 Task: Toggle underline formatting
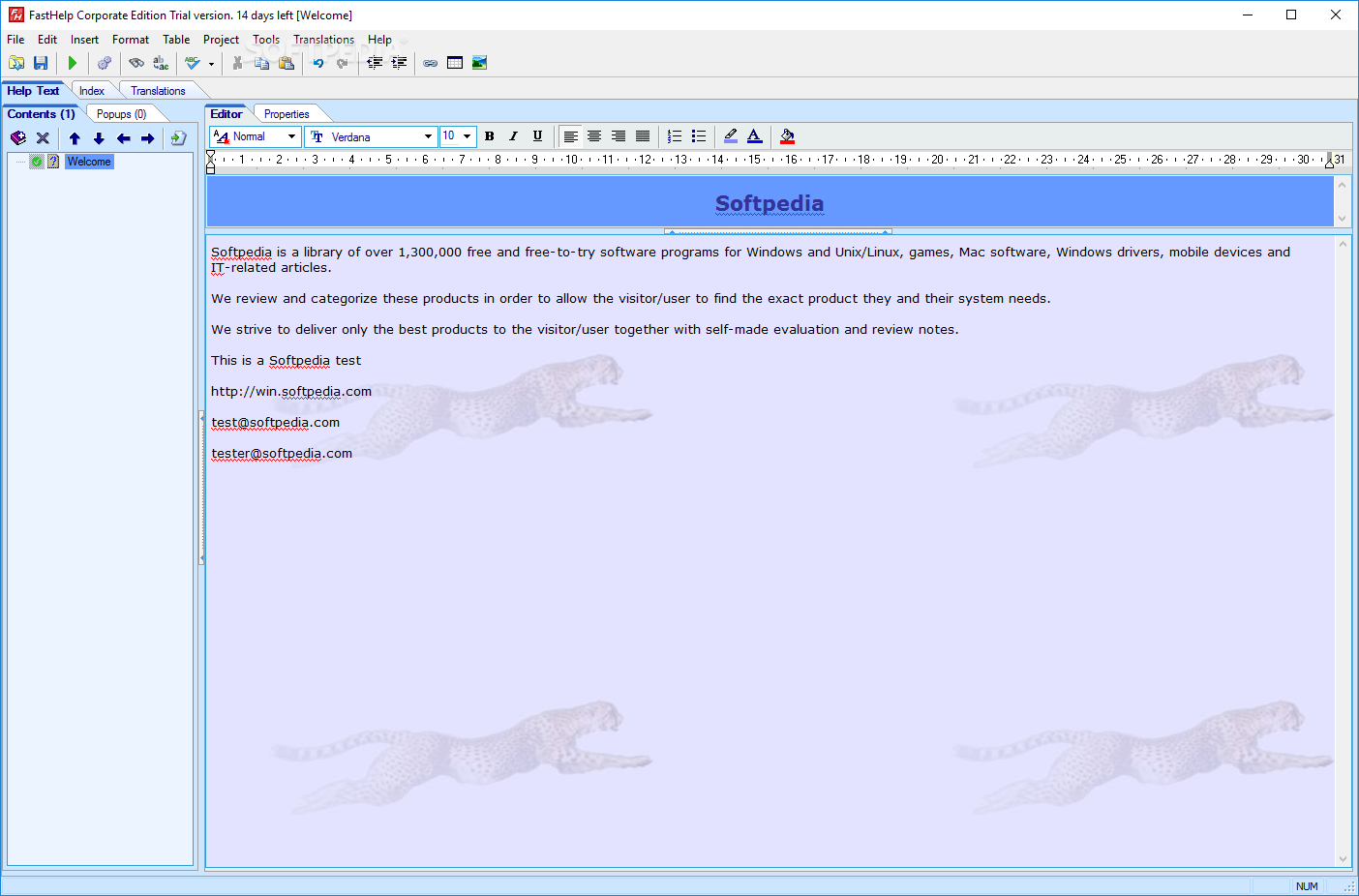(x=537, y=136)
